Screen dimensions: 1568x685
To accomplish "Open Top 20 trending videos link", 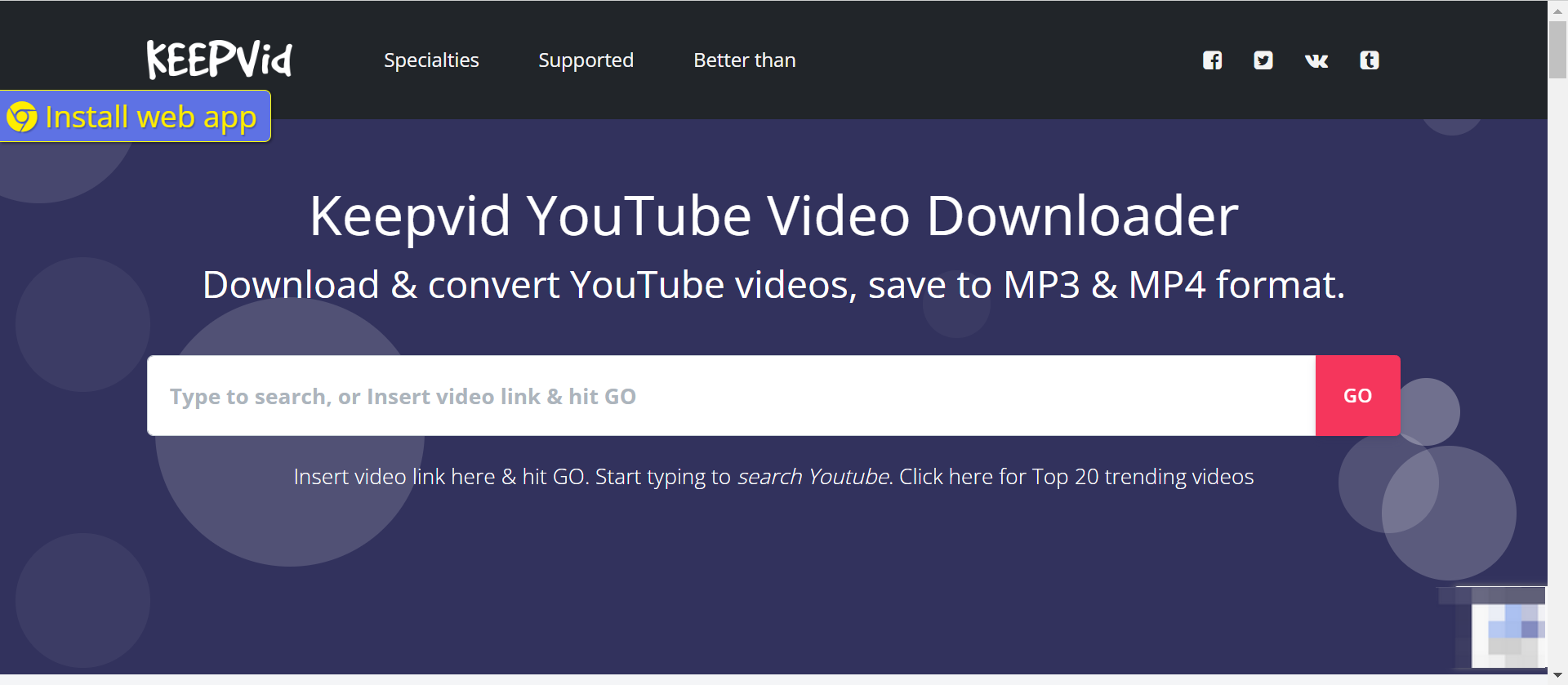I will (1076, 476).
